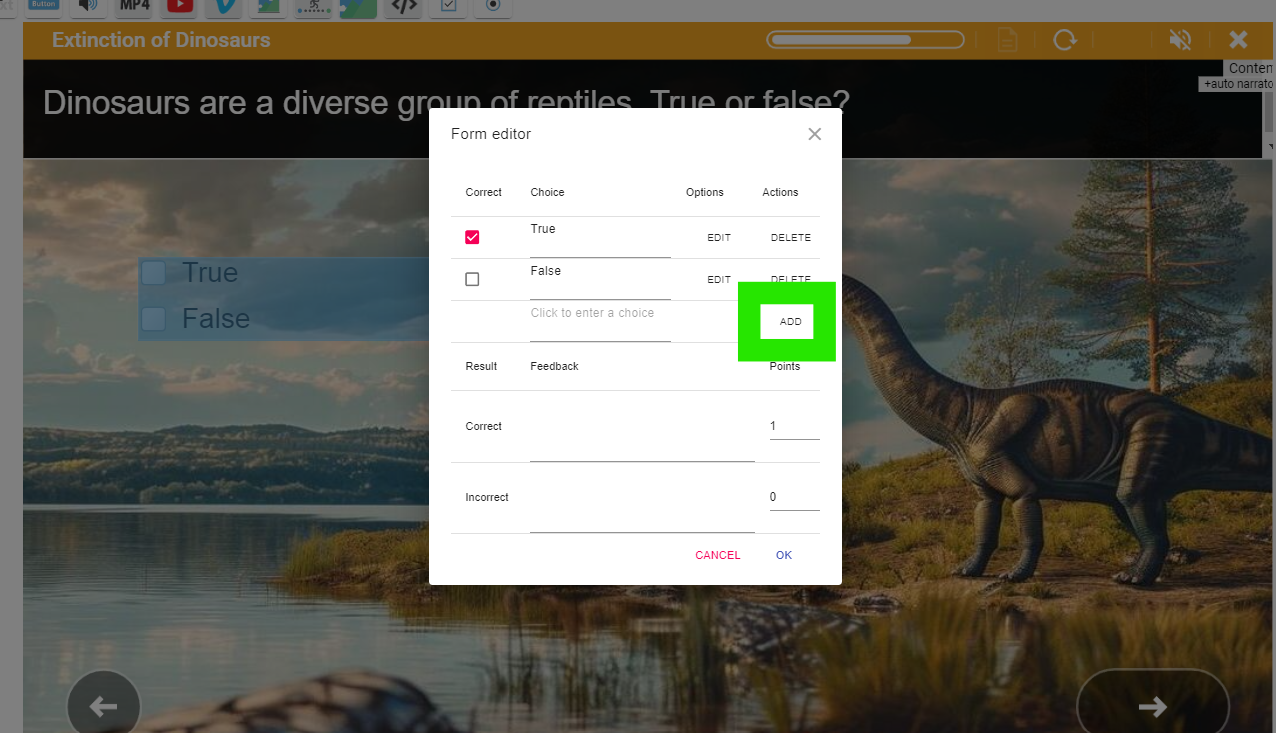This screenshot has width=1276, height=733.
Task: Close the Form editor with X
Action: (x=815, y=134)
